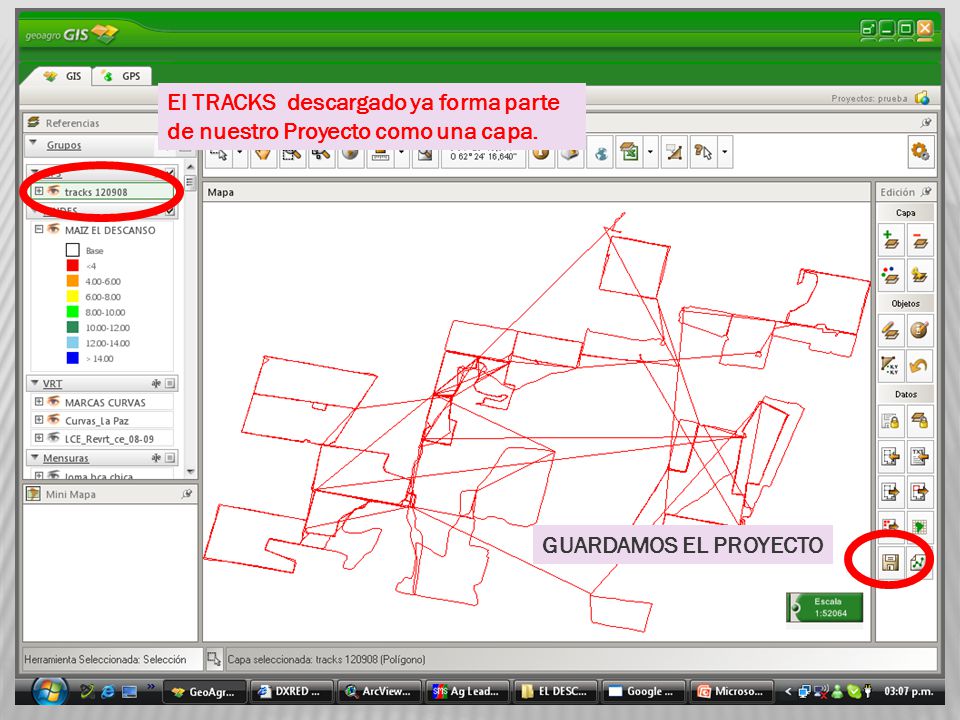Click the Grupos link

coord(64,145)
